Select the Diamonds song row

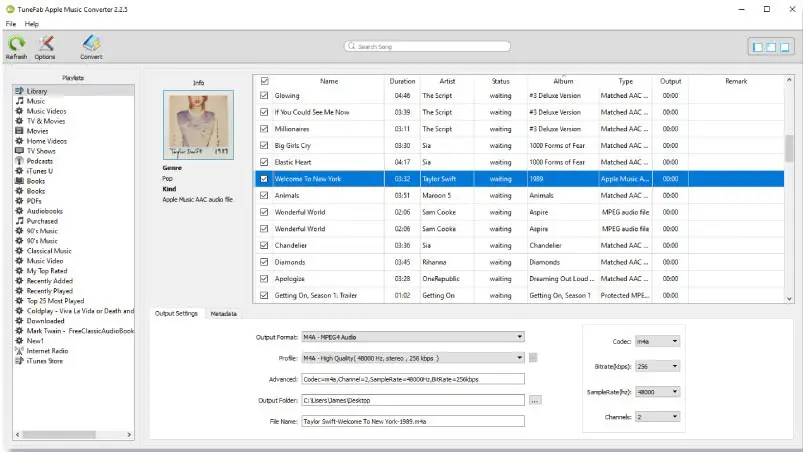click(519, 262)
